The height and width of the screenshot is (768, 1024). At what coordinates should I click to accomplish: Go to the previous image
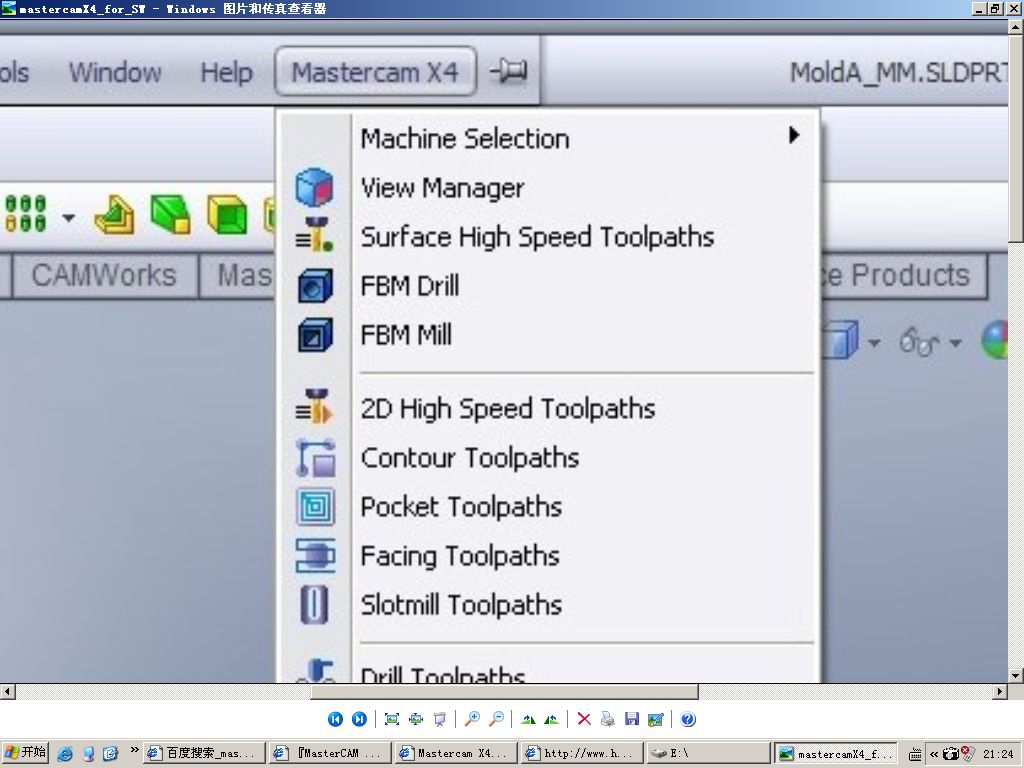point(335,719)
